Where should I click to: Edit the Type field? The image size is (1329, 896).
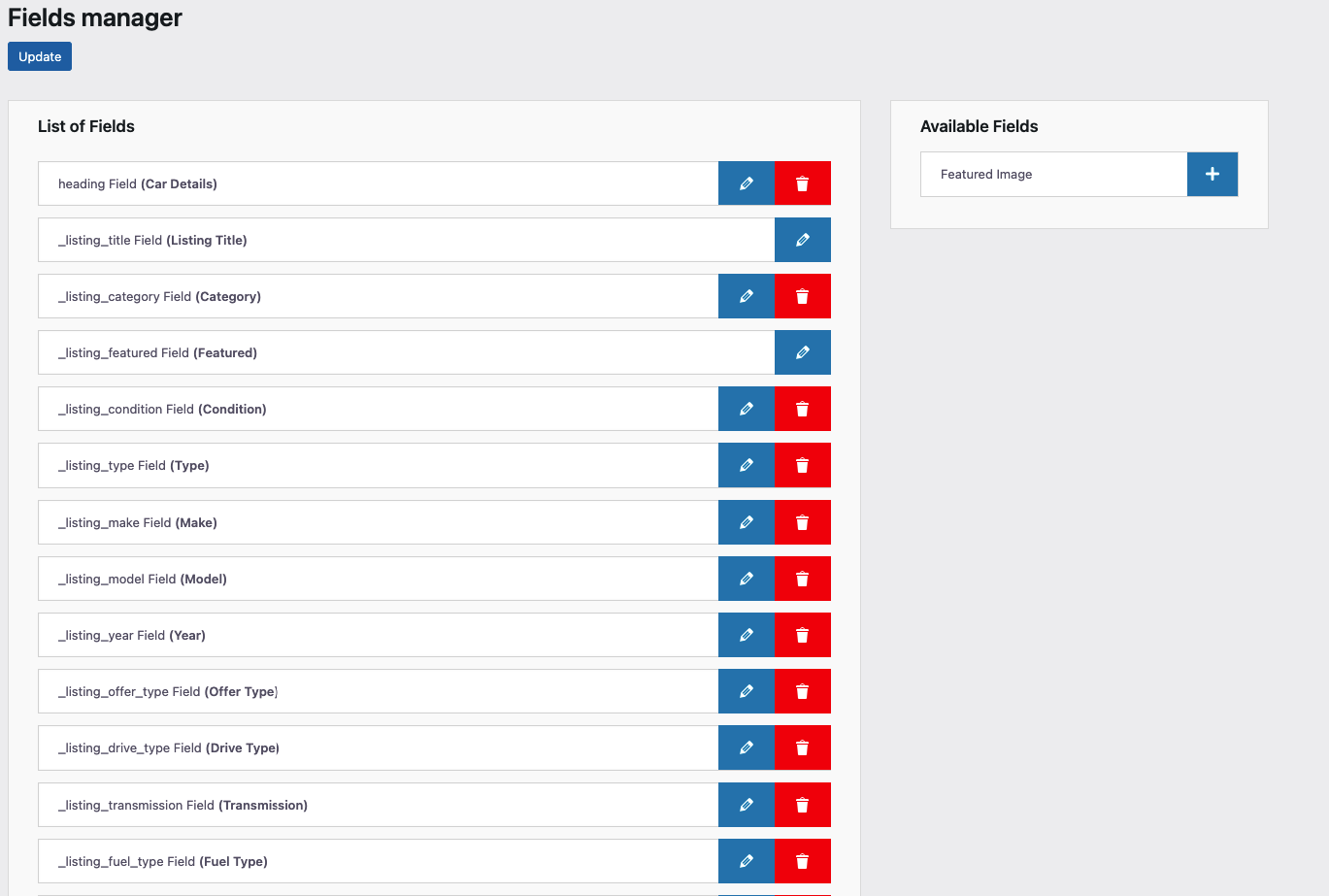coord(746,465)
